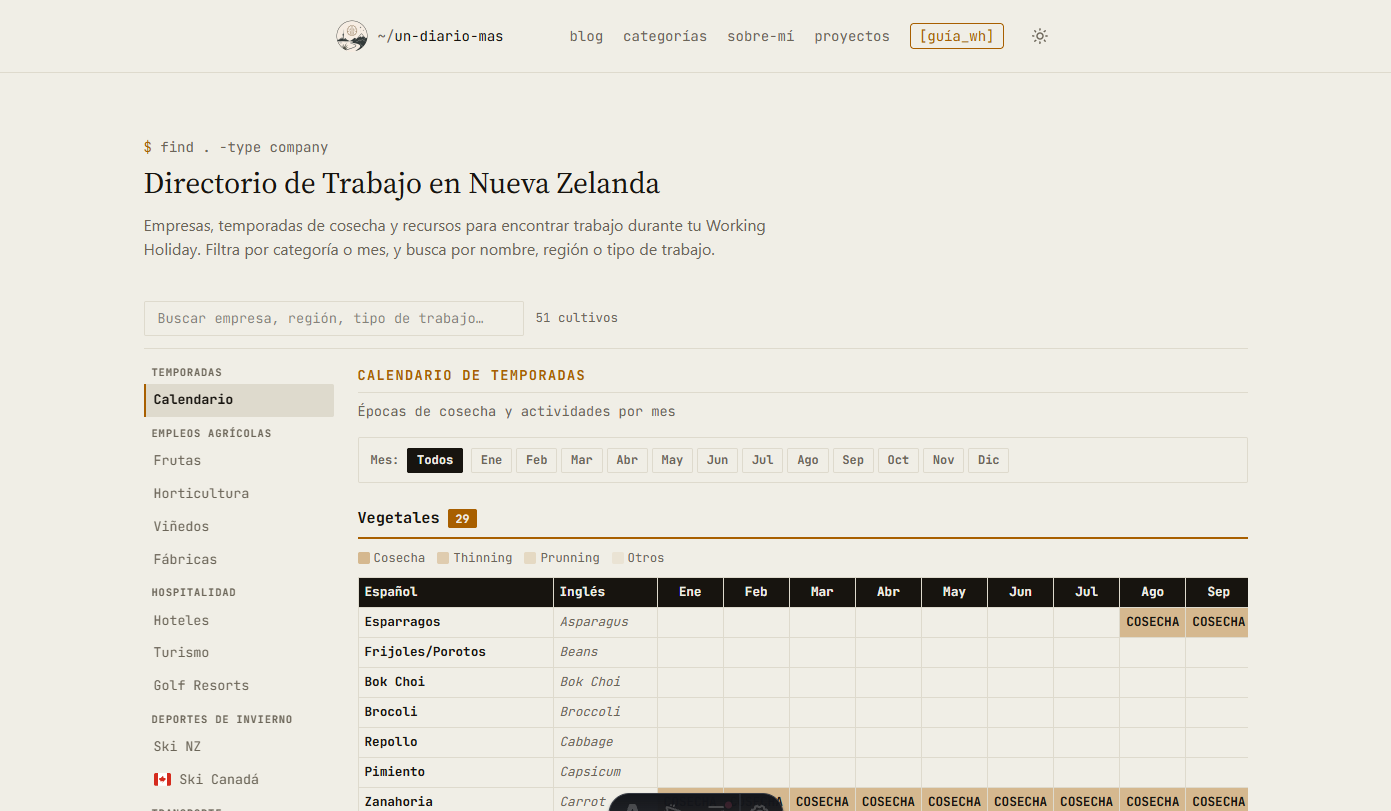Click the Canada flag icon in sidebar
Image resolution: width=1391 pixels, height=811 pixels.
point(163,779)
